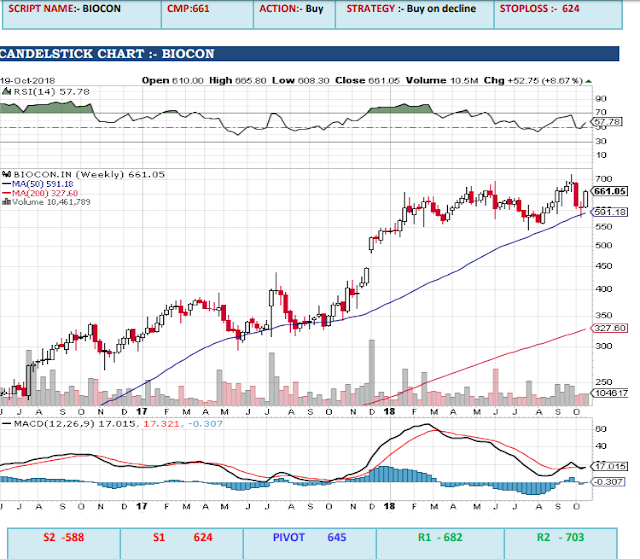Click the MACD(12,26,9) 17.015 legend text
The image size is (640, 559).
[74, 424]
